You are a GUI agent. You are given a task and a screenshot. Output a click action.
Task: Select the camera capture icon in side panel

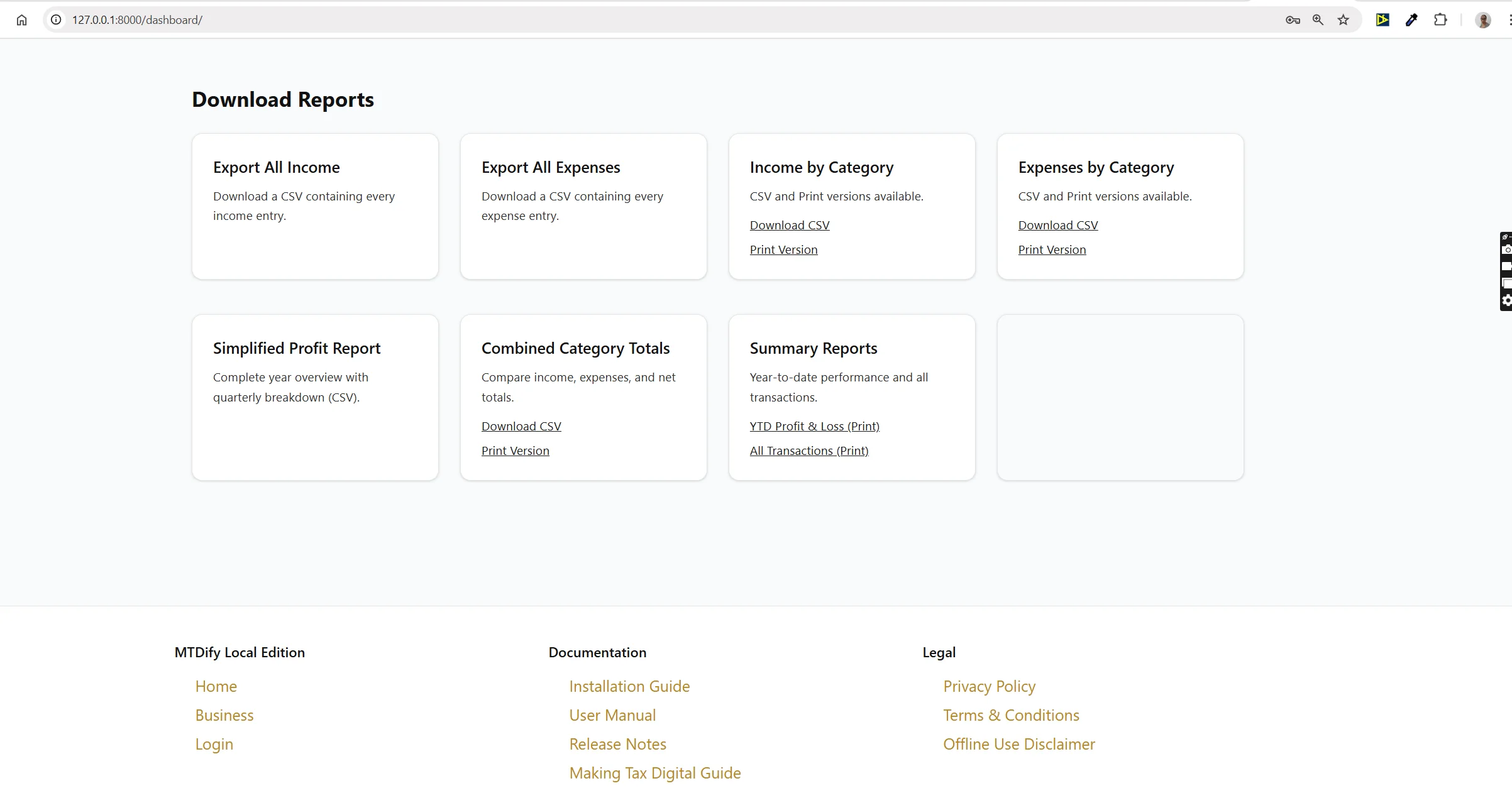[x=1507, y=249]
